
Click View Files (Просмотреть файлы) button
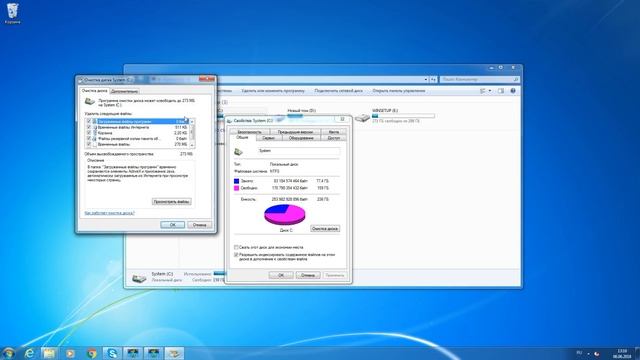tap(171, 202)
